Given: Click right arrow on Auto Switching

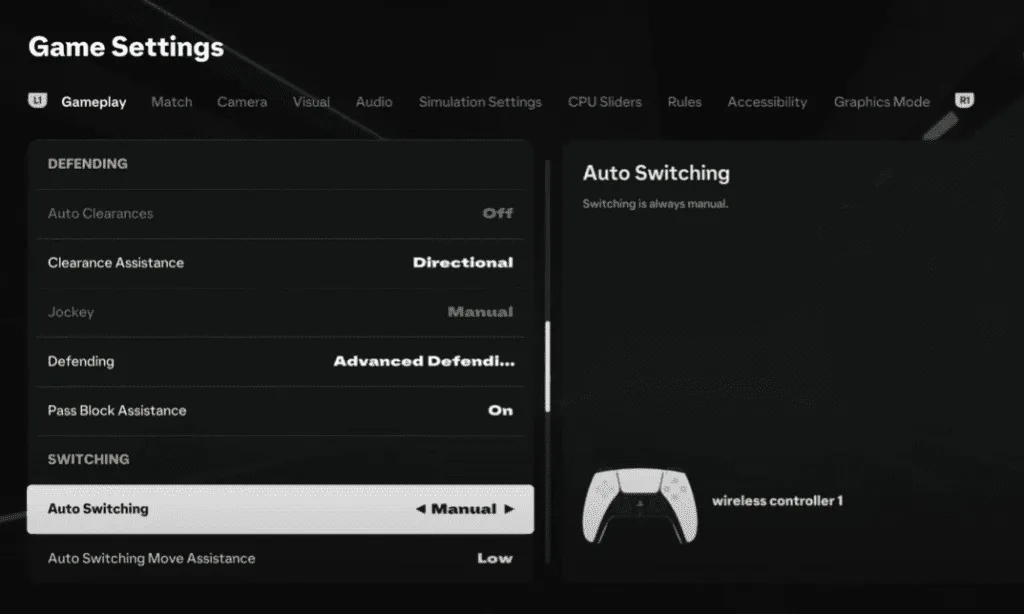Looking at the screenshot, I should pyautogui.click(x=509, y=509).
